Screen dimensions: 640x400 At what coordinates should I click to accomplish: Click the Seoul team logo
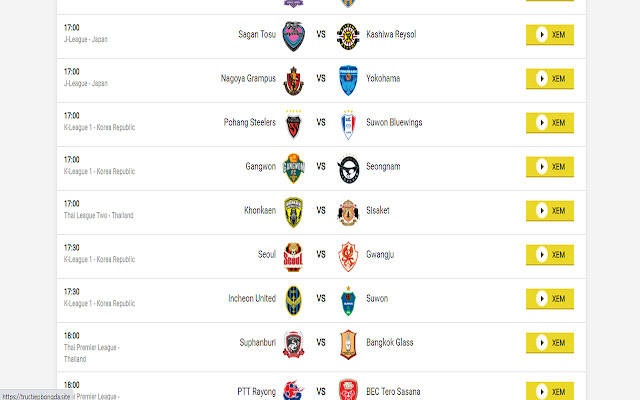click(x=293, y=257)
